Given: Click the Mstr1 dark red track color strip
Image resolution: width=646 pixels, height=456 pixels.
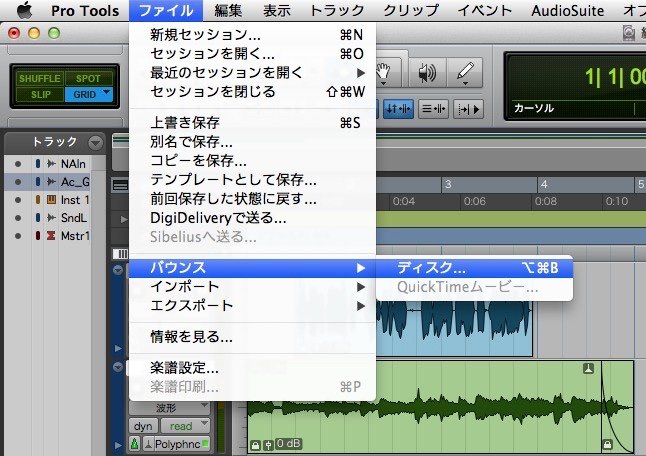Looking at the screenshot, I should coord(38,236).
